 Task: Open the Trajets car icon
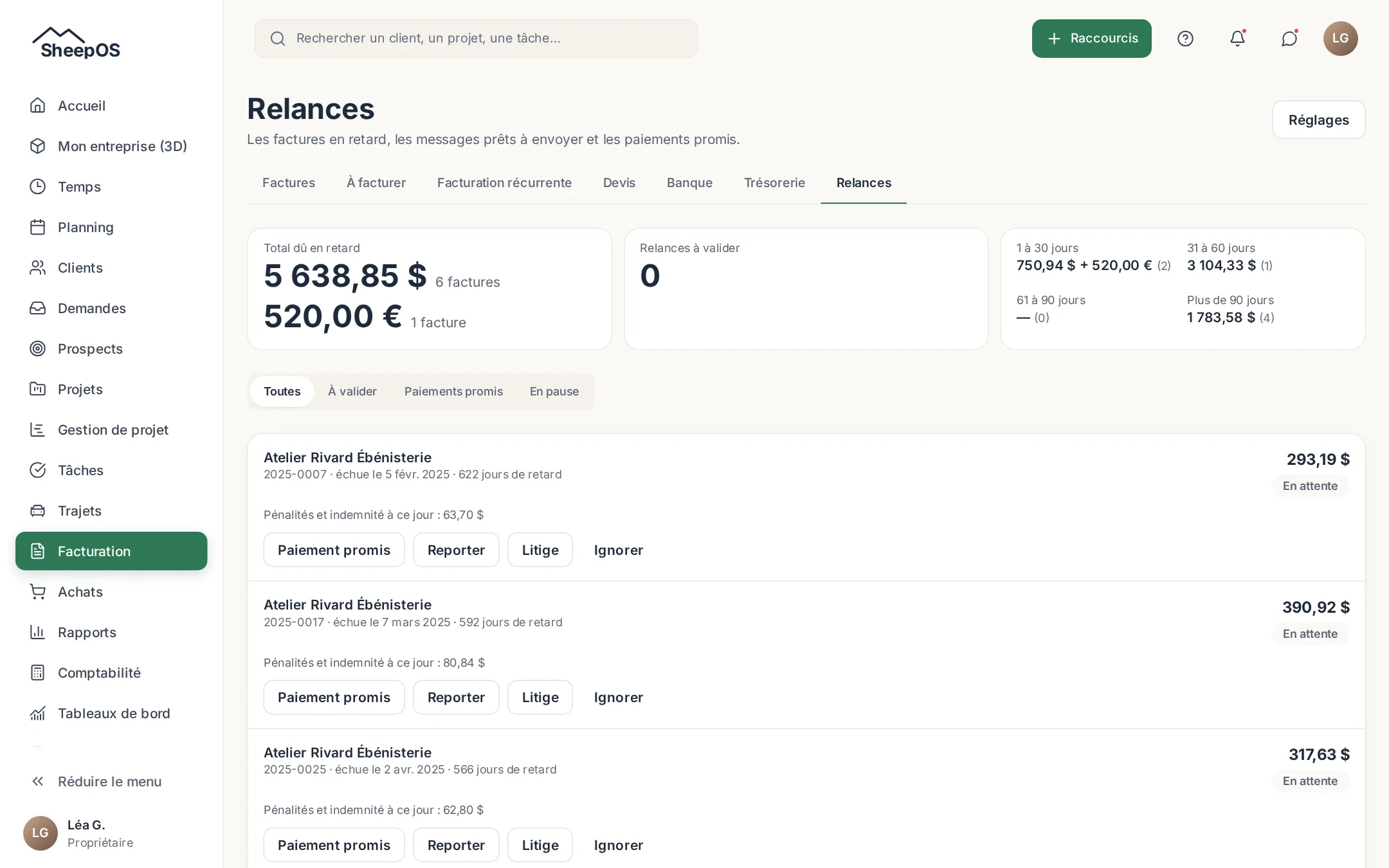coord(38,511)
